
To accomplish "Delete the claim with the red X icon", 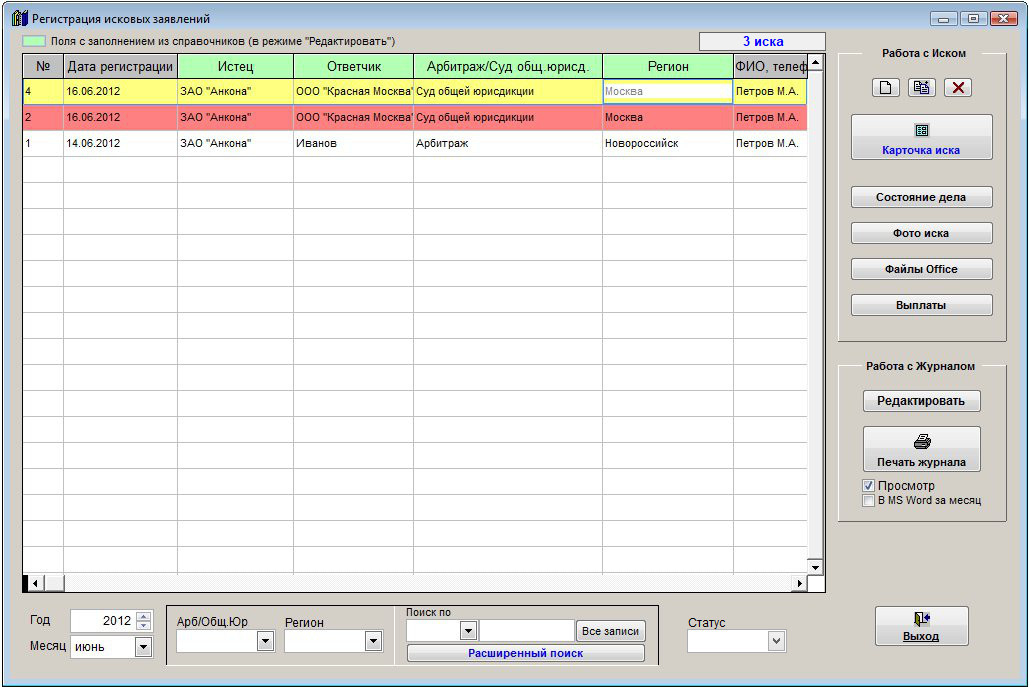I will click(x=957, y=87).
